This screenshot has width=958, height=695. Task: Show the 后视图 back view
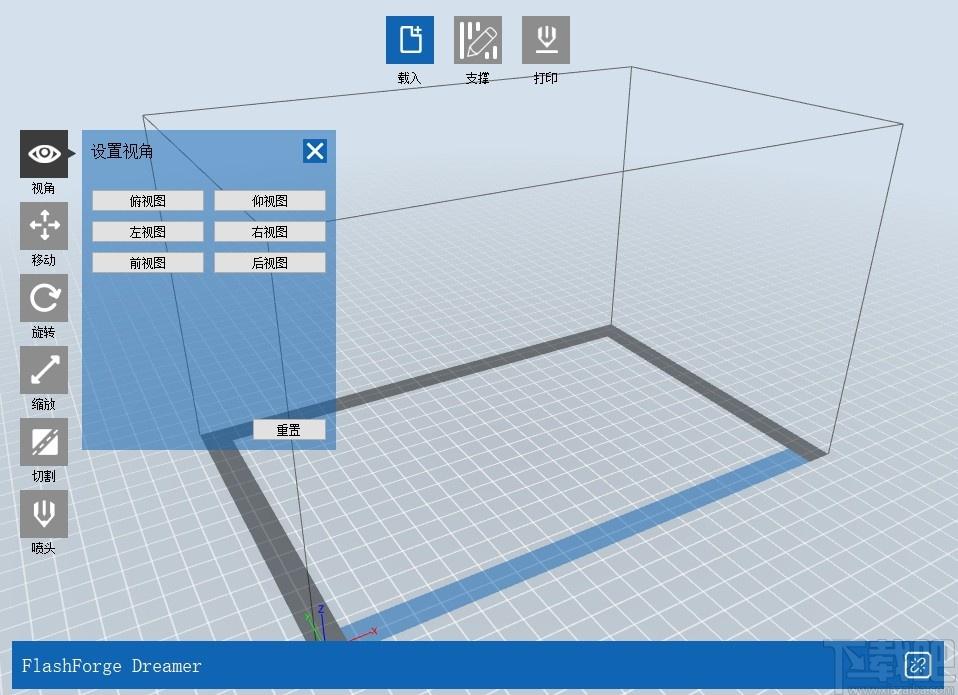tap(269, 263)
